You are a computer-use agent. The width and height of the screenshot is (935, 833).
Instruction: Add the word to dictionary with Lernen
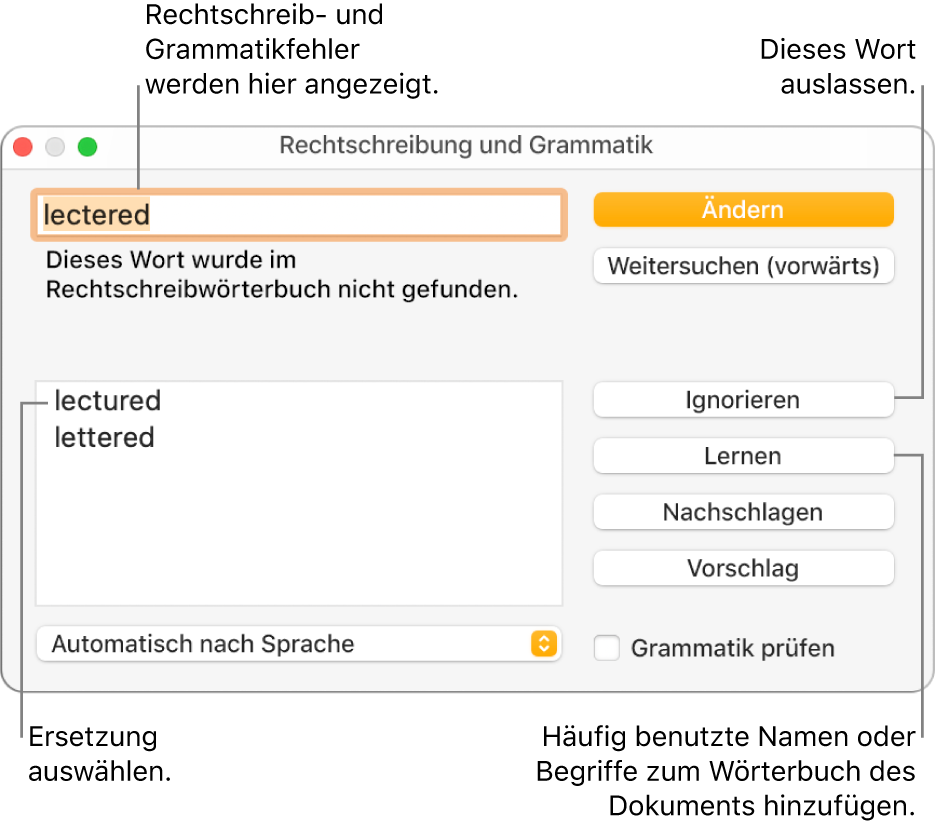pos(743,456)
